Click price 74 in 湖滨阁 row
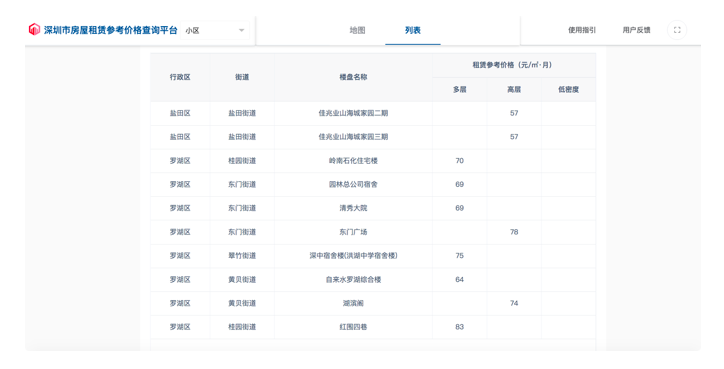 click(514, 303)
